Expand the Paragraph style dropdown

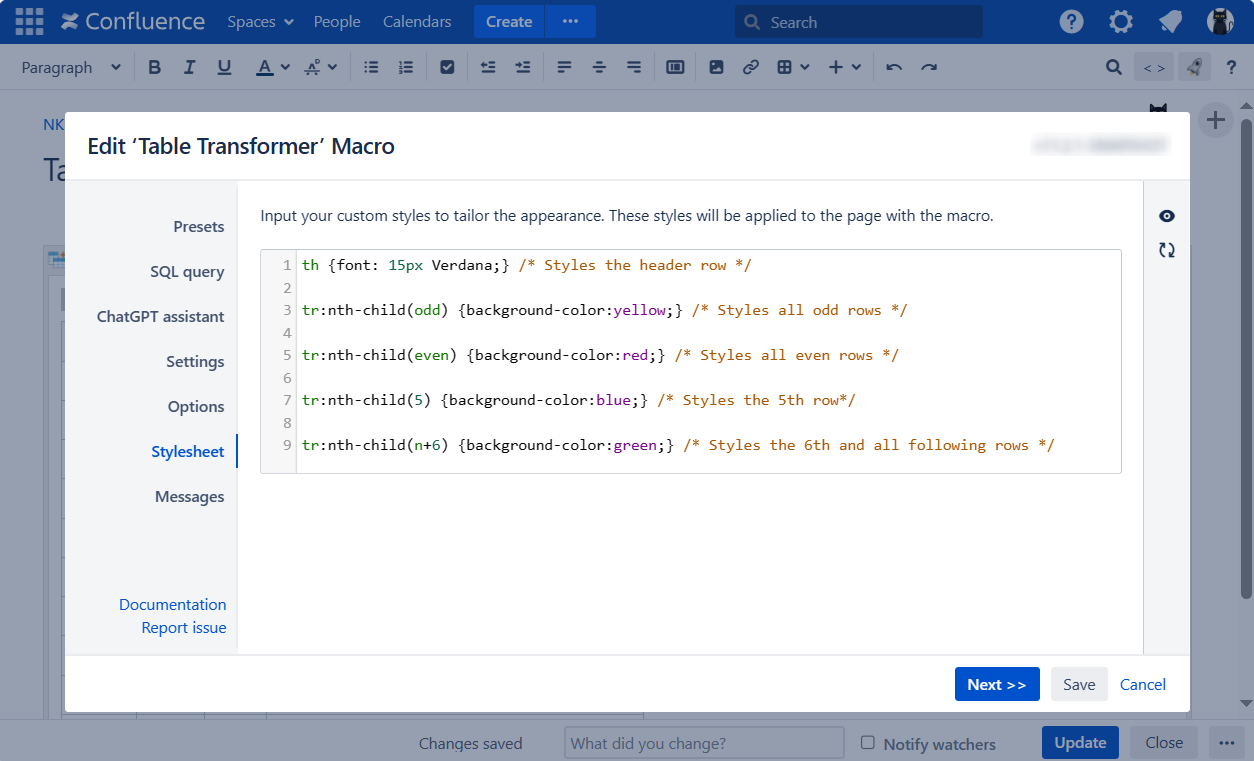(71, 67)
